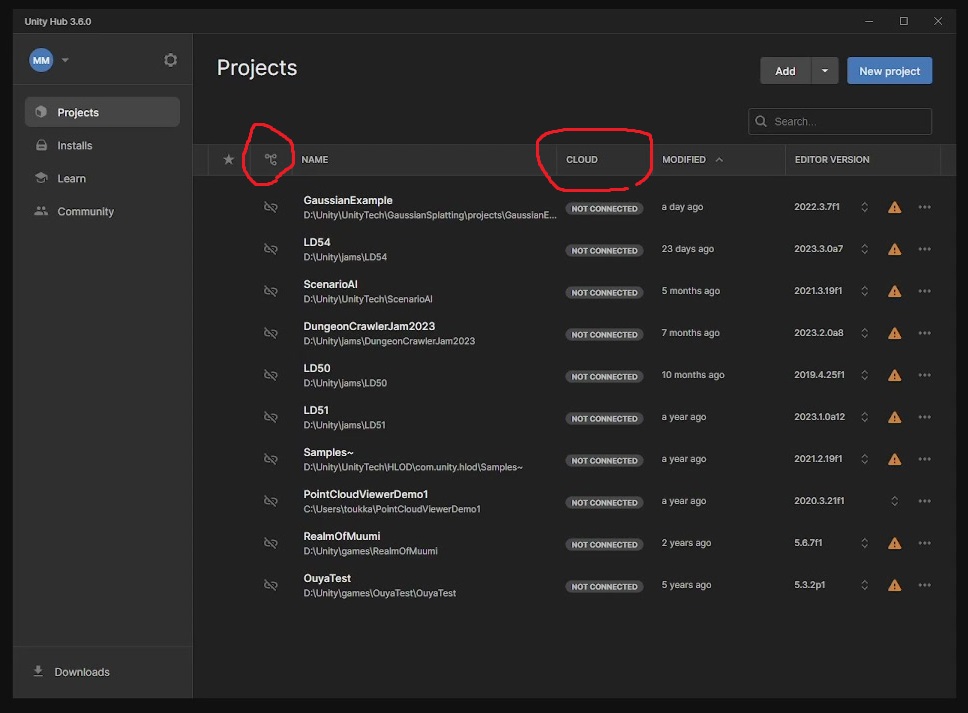Viewport: 968px width, 713px height.
Task: Click warning triangle on LD50 row
Action: pyautogui.click(x=895, y=375)
